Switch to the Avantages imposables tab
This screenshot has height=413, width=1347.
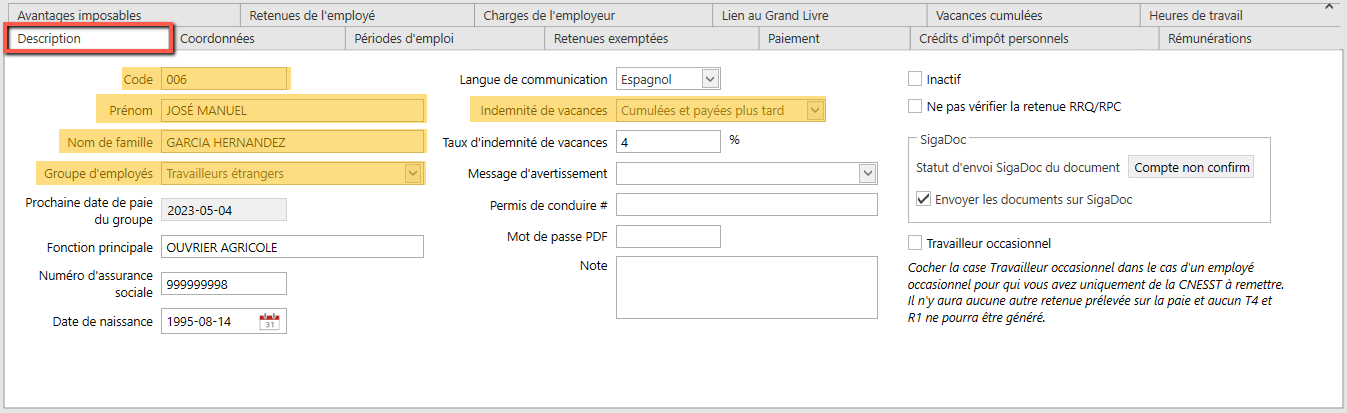(122, 15)
